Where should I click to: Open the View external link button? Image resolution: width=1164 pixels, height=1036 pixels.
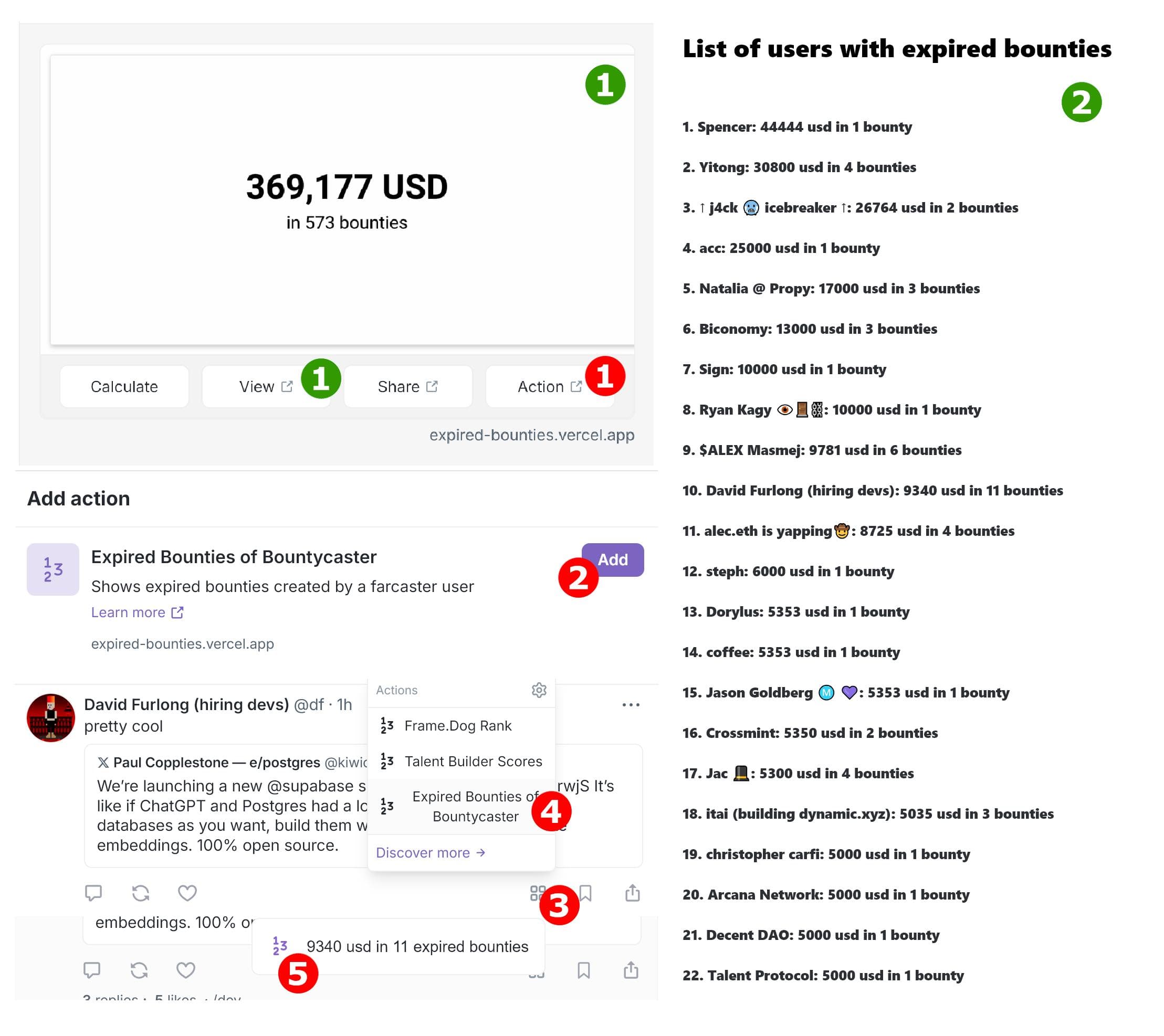tap(265, 386)
